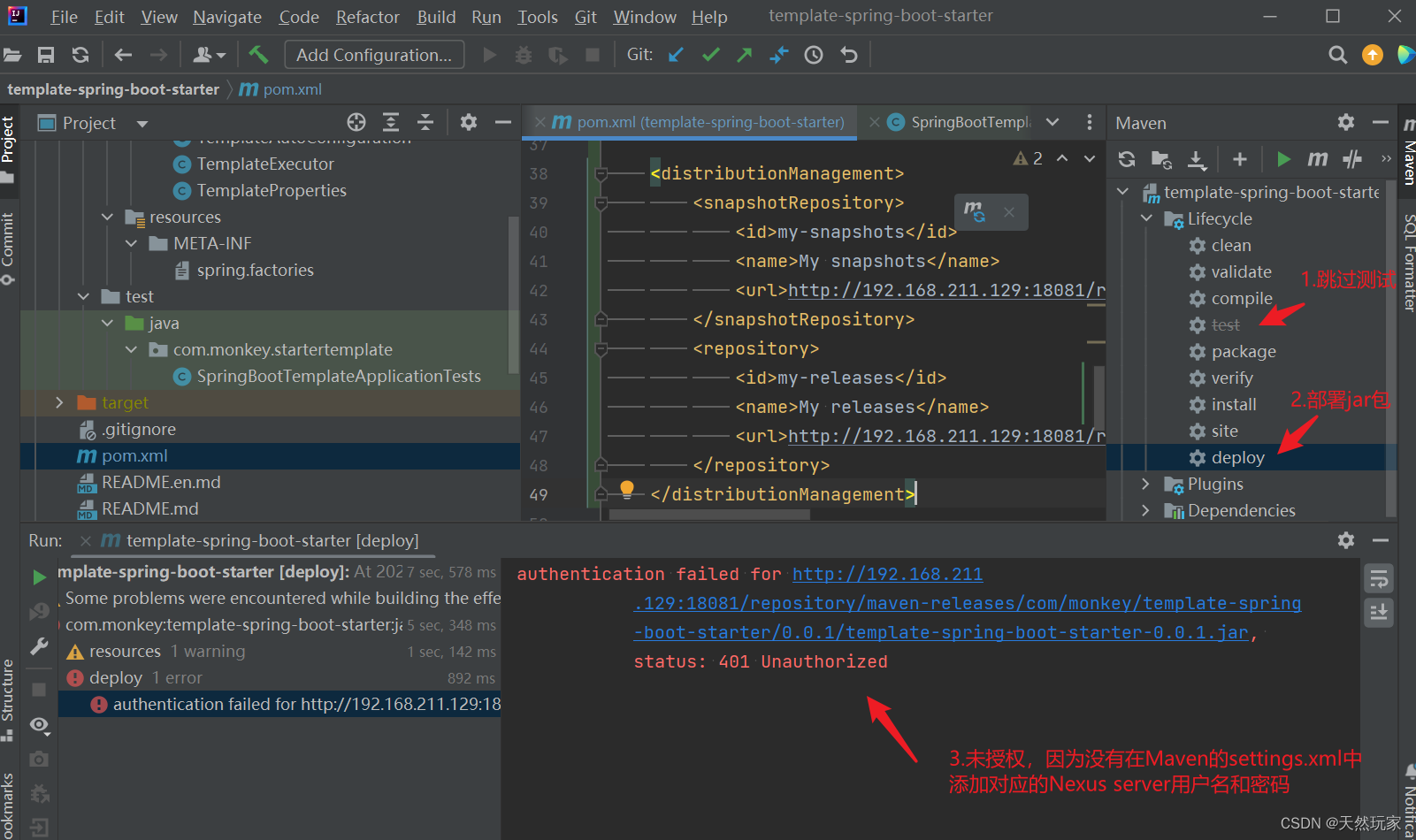
Task: Rerun the deploy build in Run panel
Action: (x=39, y=577)
